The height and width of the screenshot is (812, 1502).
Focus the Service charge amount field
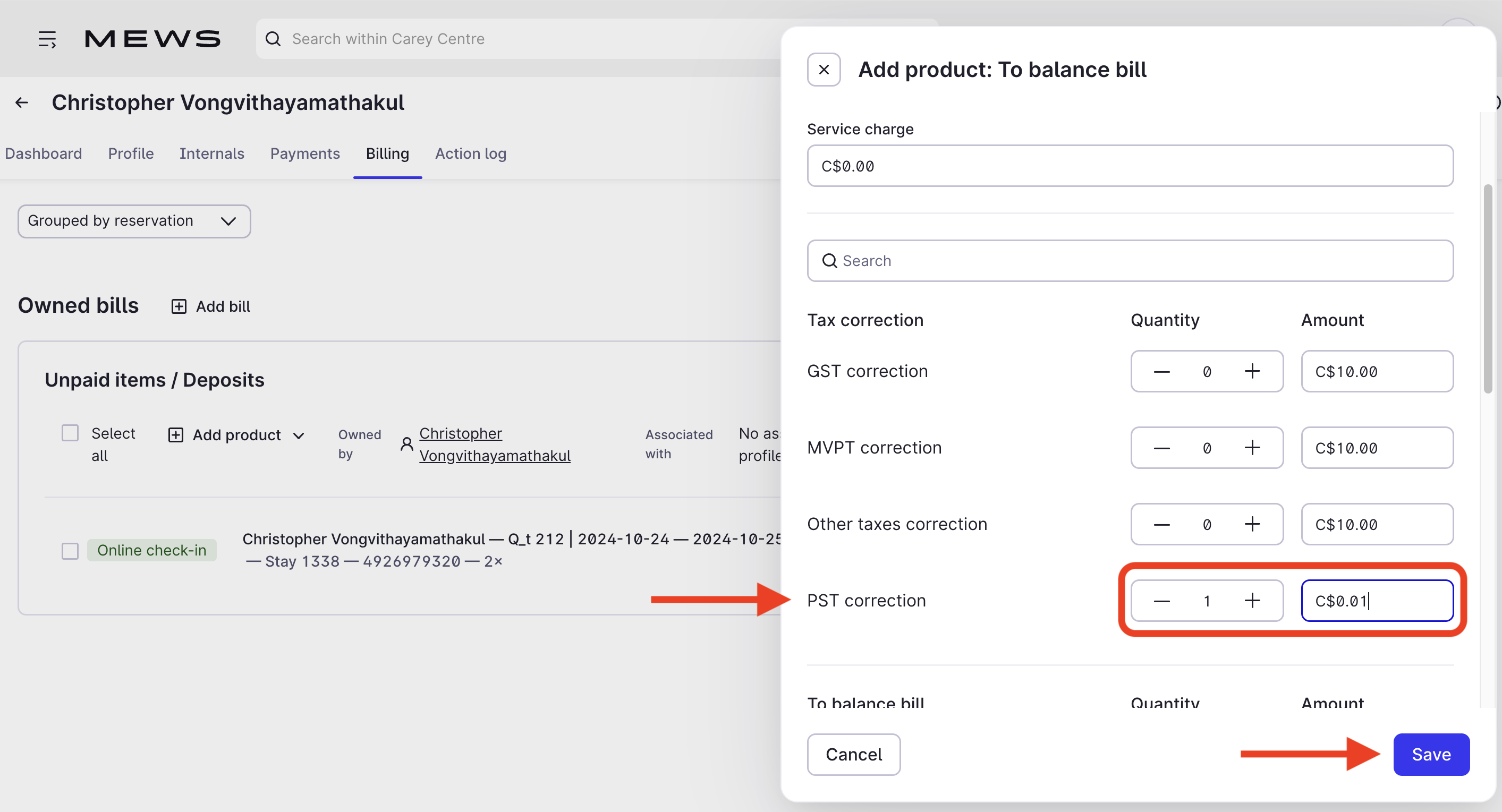tap(1130, 166)
